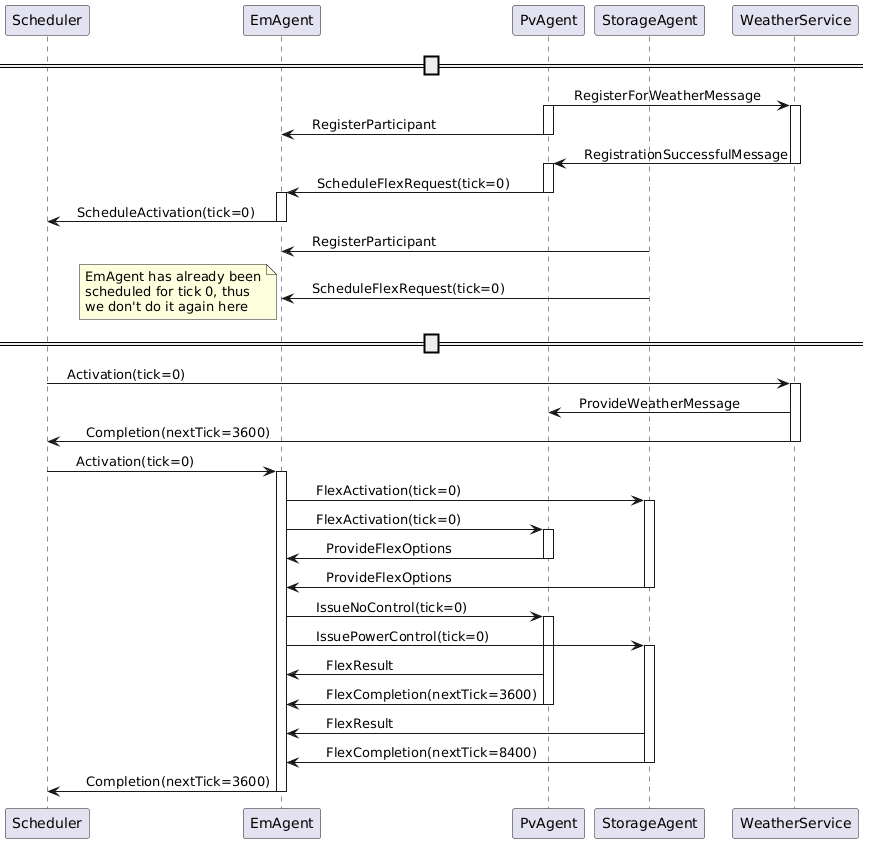The width and height of the screenshot is (869, 843).
Task: Click the bottom Scheduler participant box
Action: coord(47,823)
